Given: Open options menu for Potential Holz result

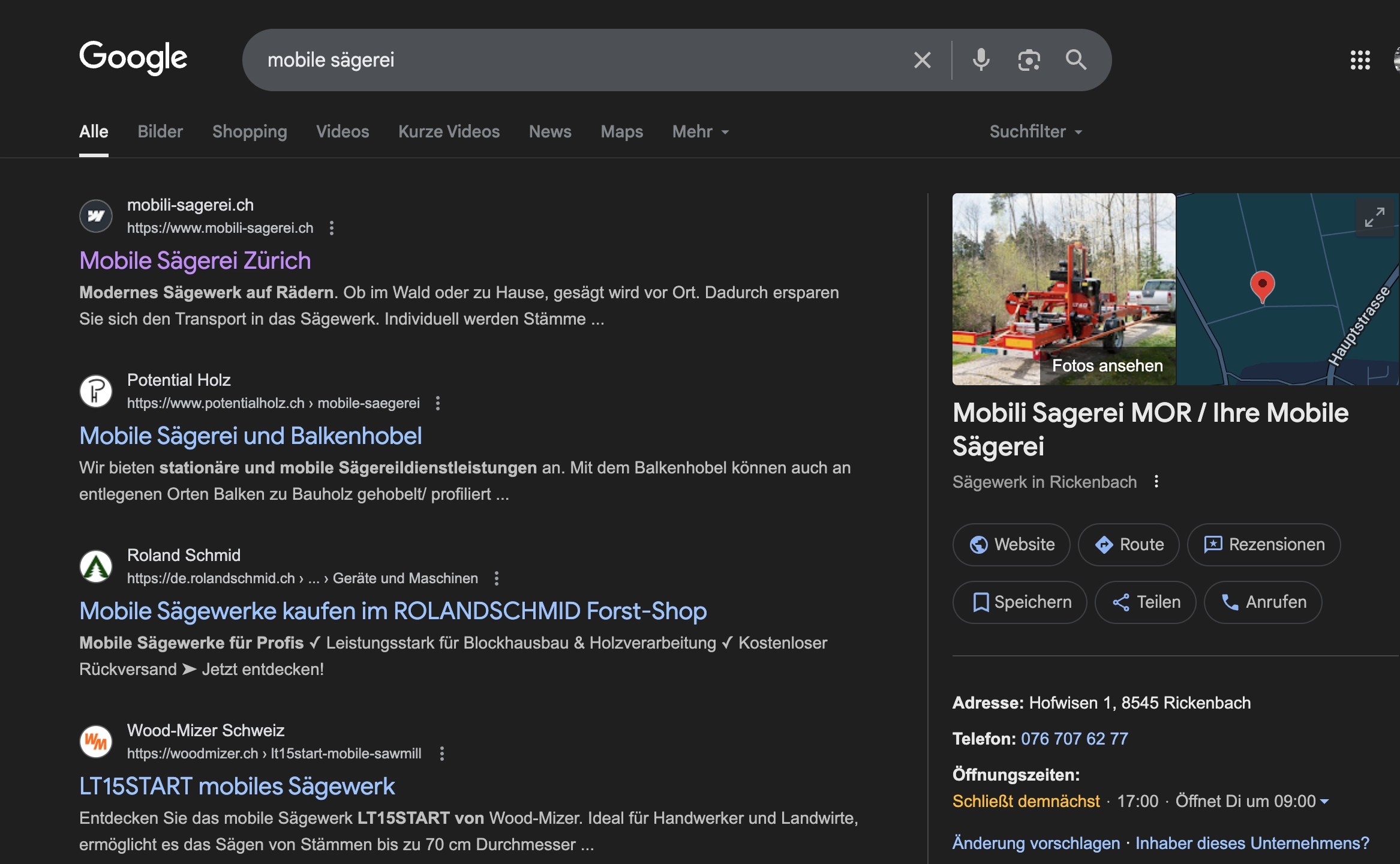Looking at the screenshot, I should tap(438, 403).
